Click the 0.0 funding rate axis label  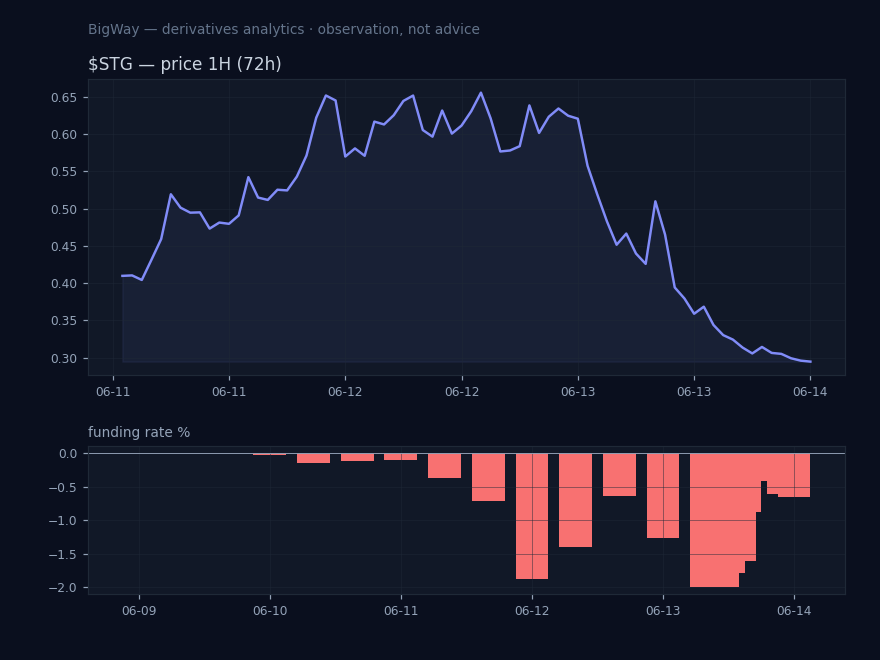68,453
